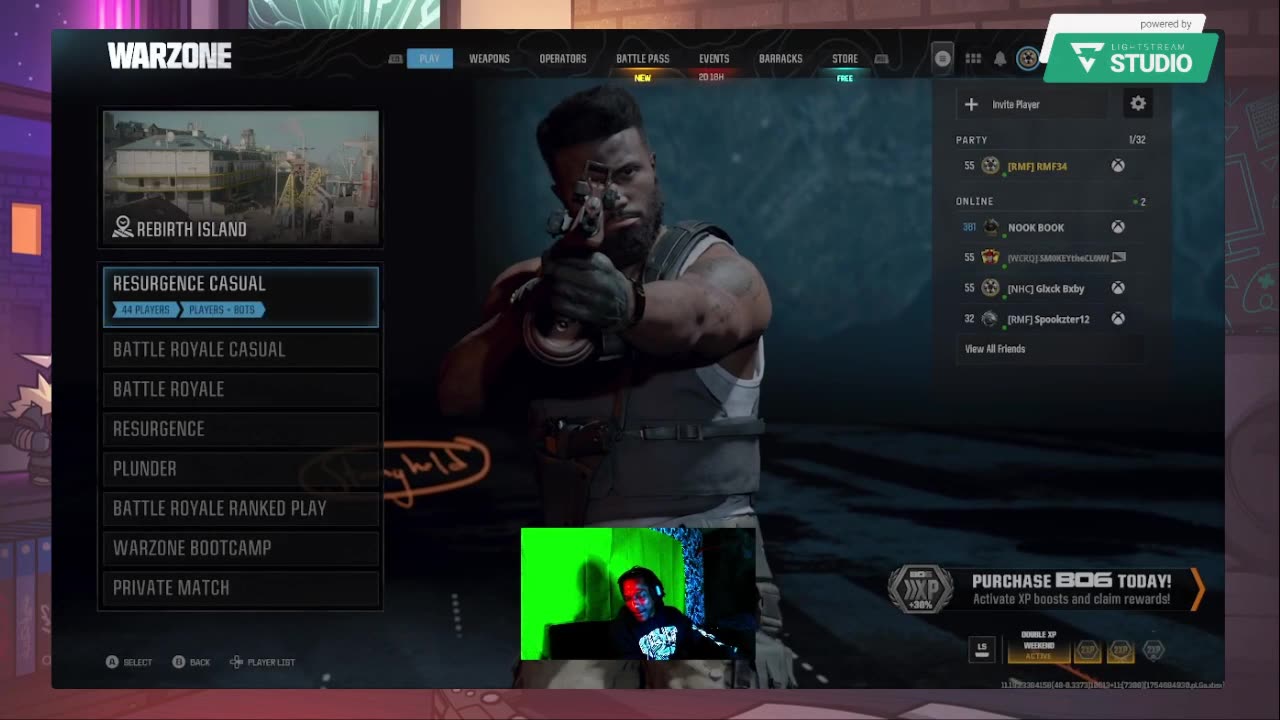Click the first 2XP token icon

coord(1087,651)
